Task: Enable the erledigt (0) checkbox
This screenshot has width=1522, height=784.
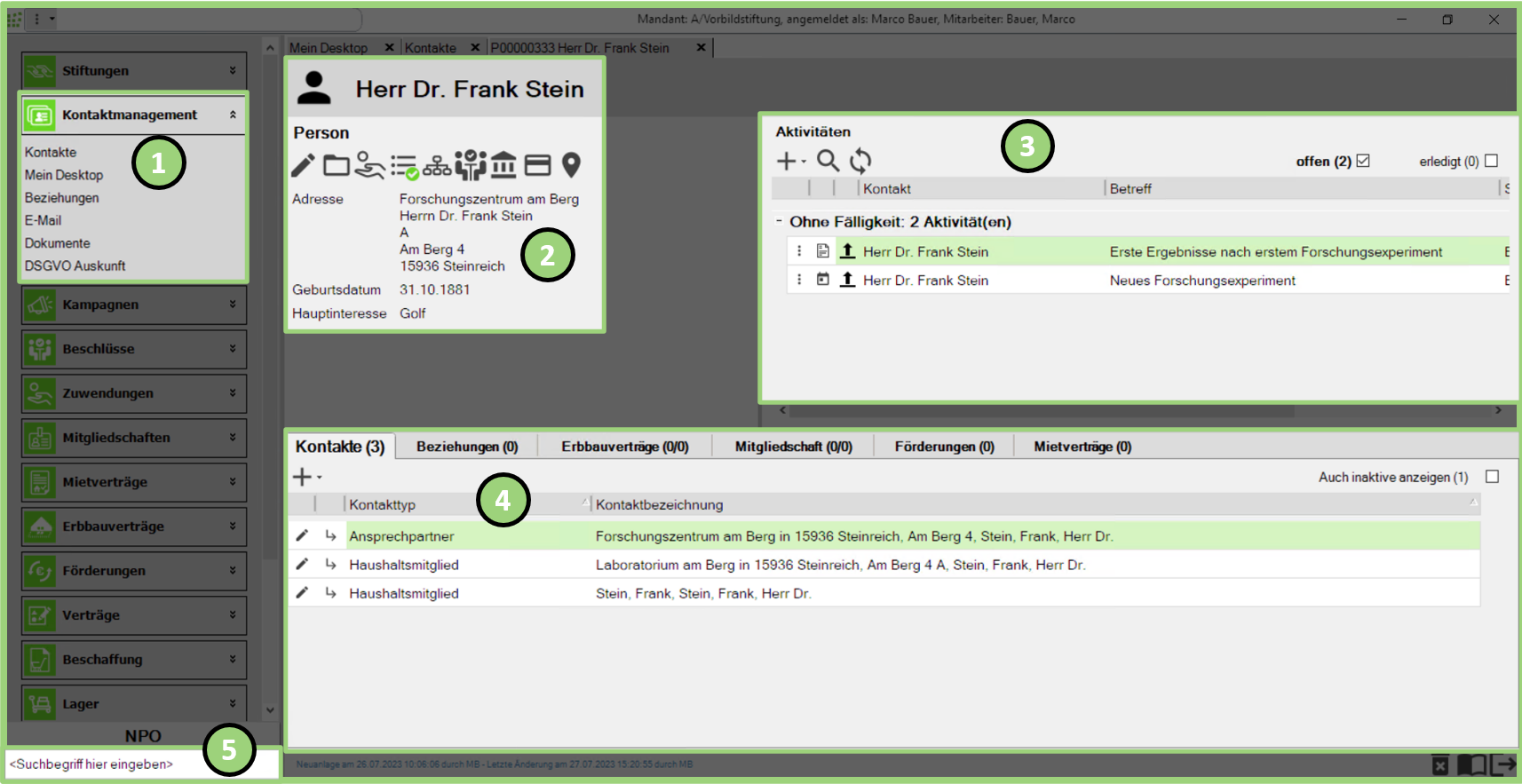Action: click(1491, 161)
